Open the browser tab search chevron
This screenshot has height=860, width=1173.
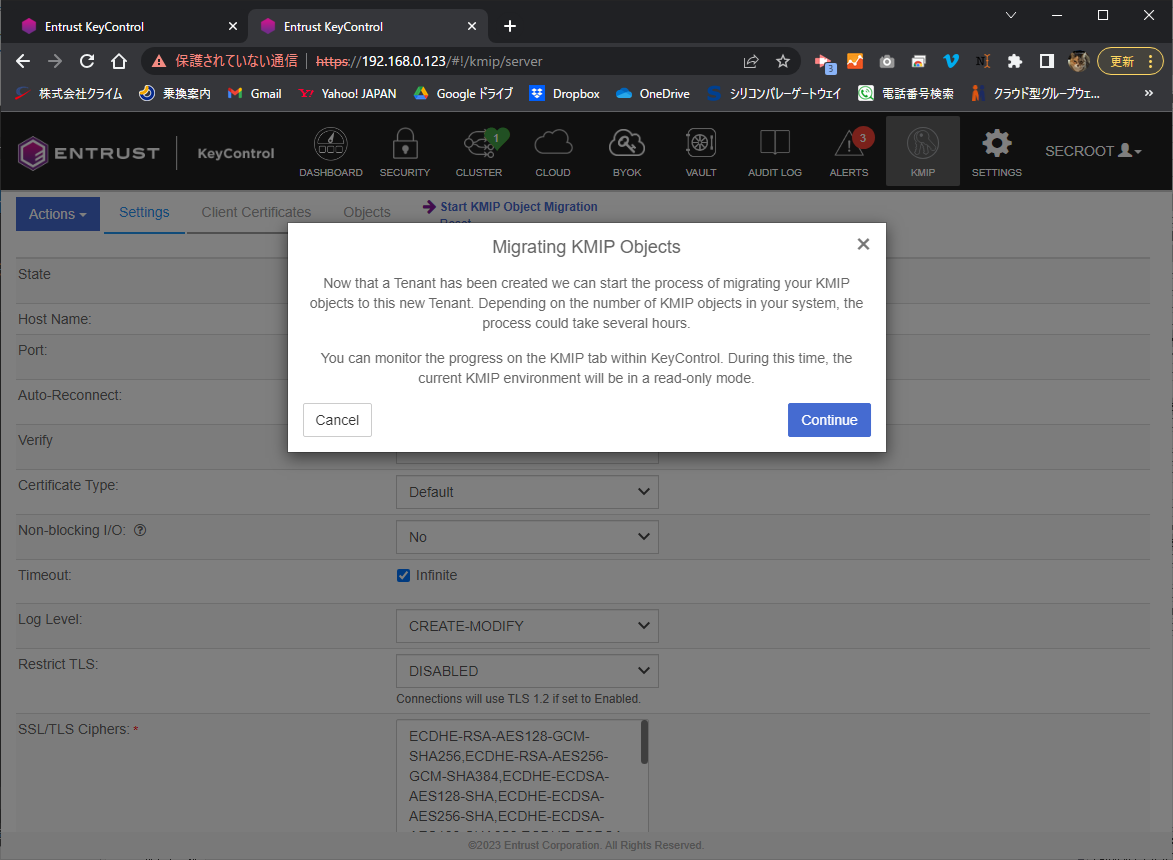click(x=1011, y=15)
